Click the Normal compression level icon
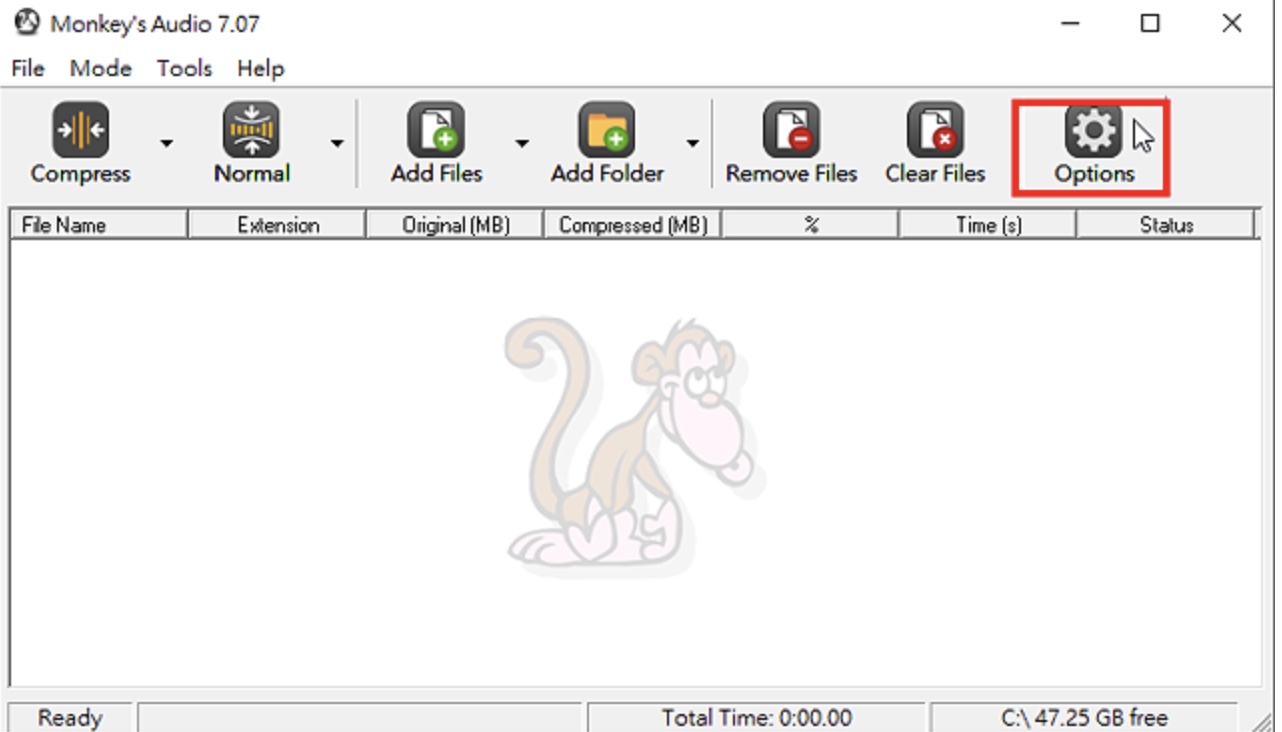Screen dimensions: 1282x732 [x=251, y=130]
